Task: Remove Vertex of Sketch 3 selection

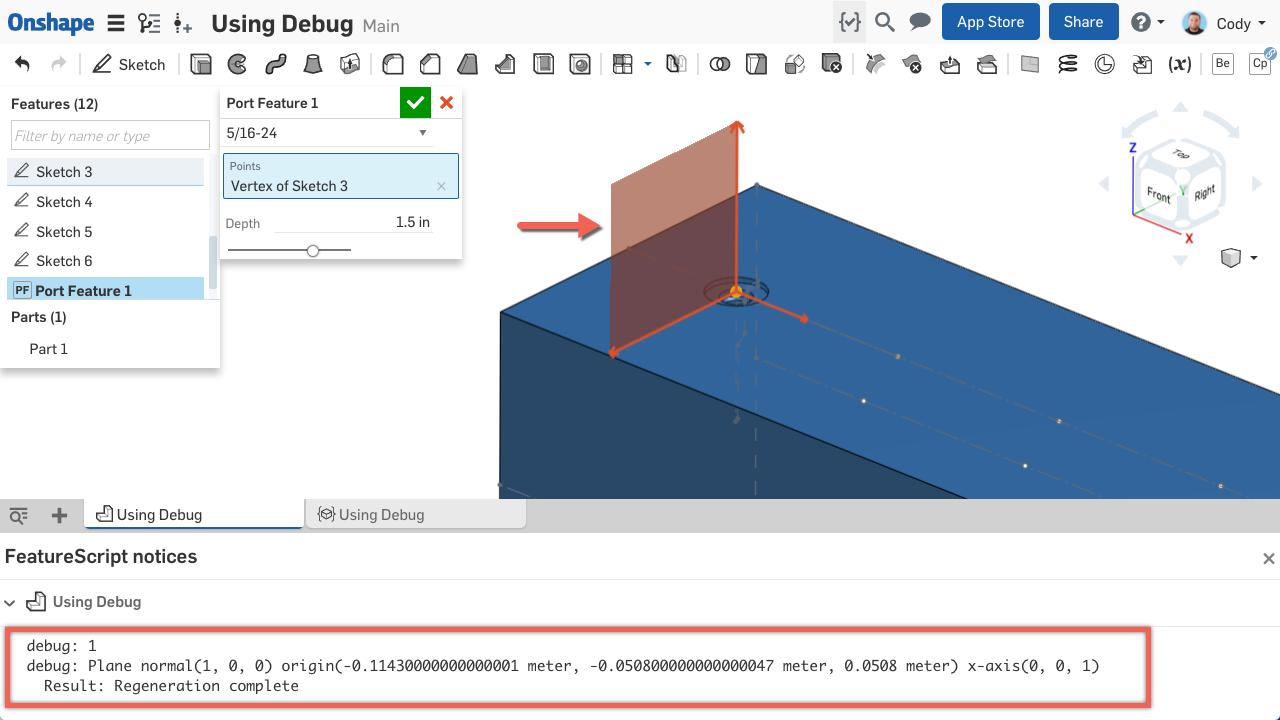Action: click(441, 186)
